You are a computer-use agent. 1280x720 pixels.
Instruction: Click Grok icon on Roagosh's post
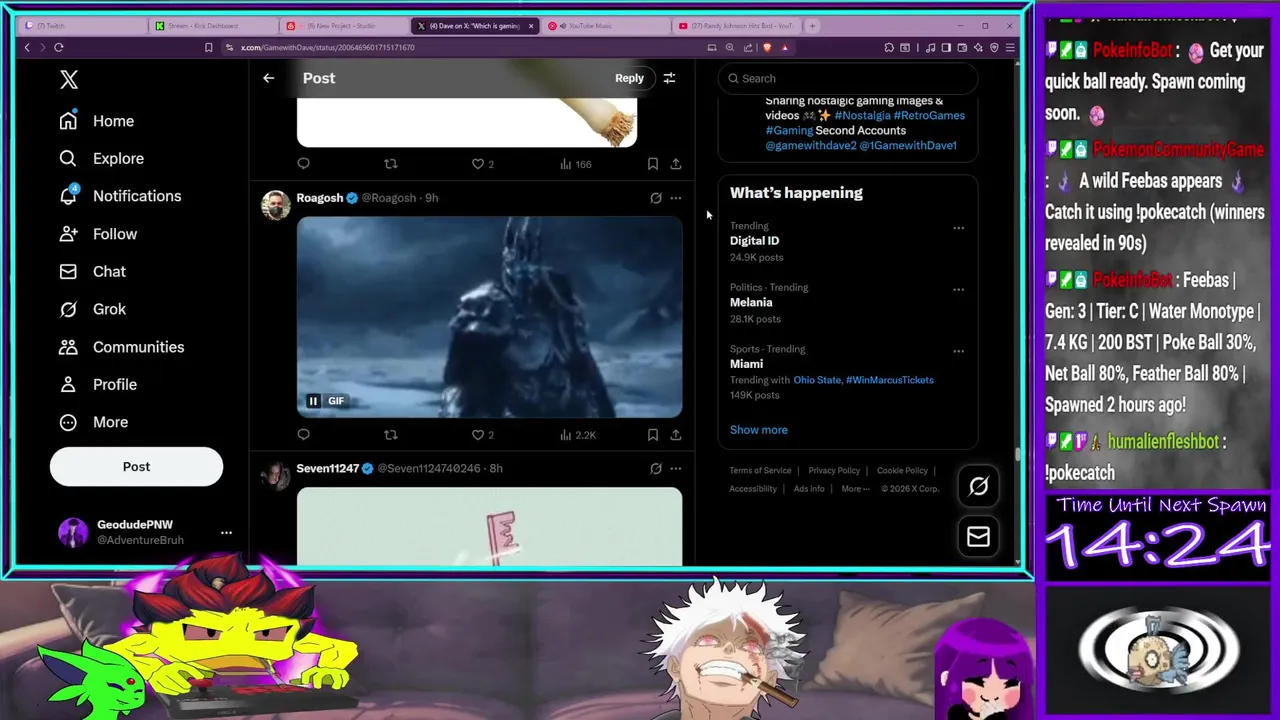click(x=656, y=198)
